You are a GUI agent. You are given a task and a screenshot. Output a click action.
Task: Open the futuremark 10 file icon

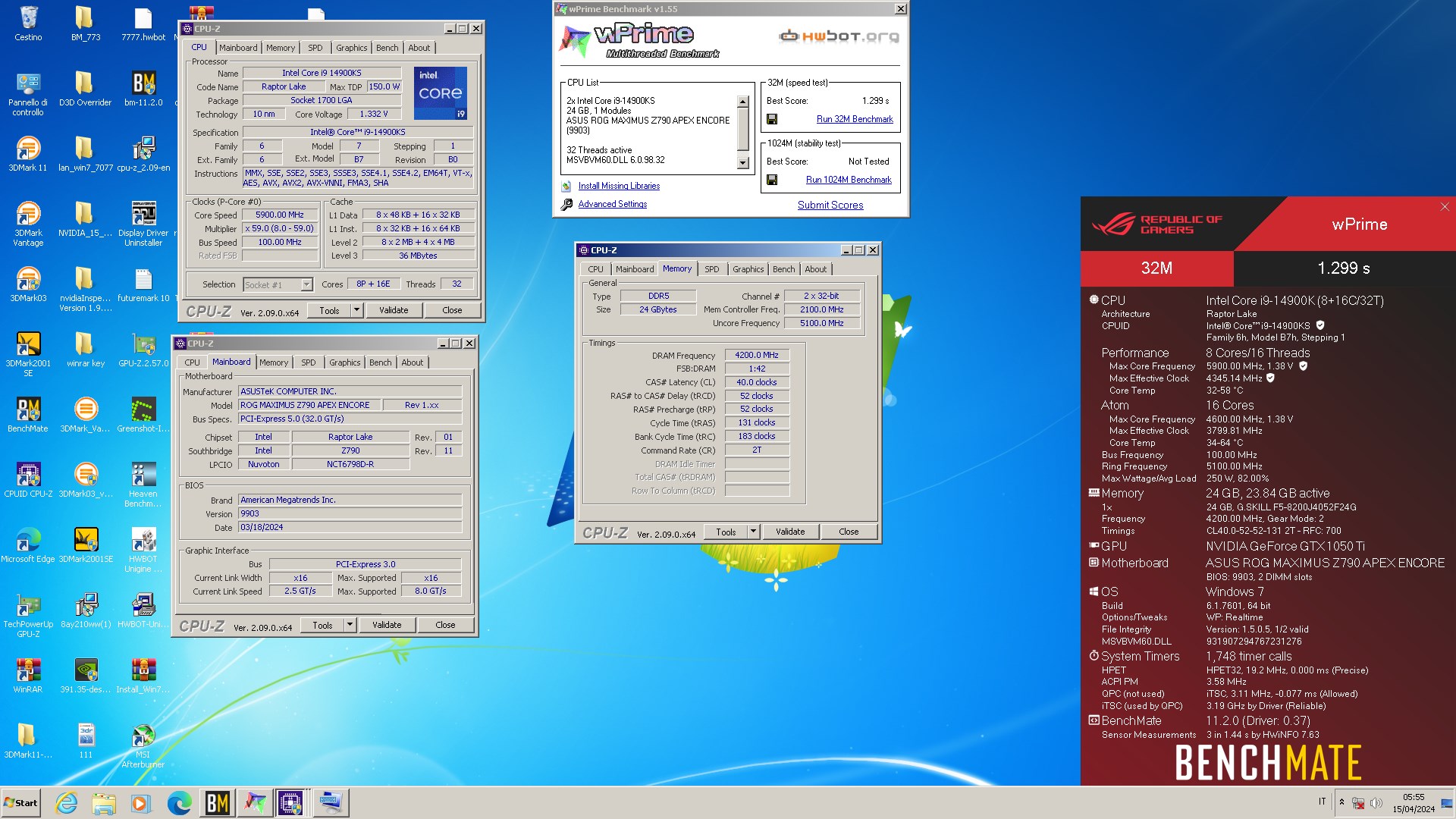point(143,285)
